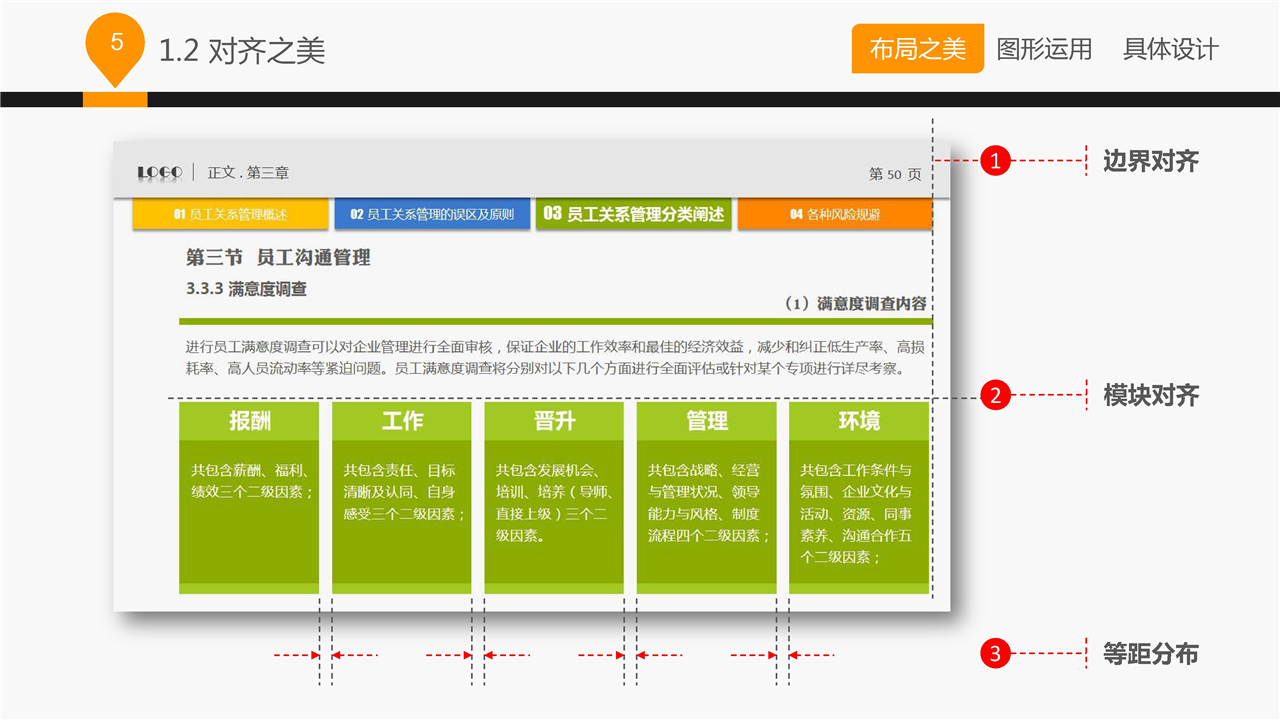
Task: Click the orange slide number 5 badge
Action: tap(117, 44)
